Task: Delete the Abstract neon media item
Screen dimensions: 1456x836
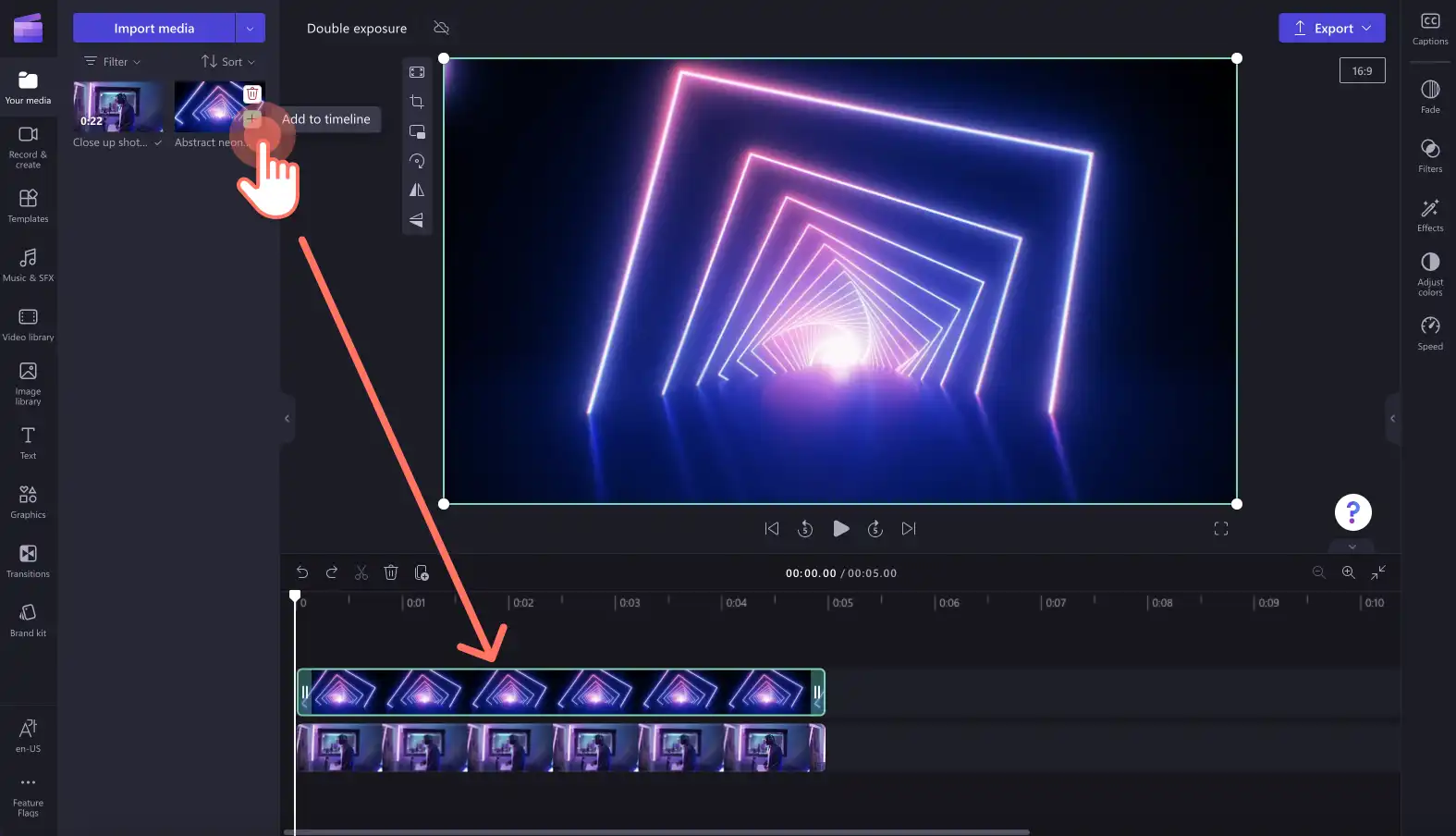Action: 252,93
